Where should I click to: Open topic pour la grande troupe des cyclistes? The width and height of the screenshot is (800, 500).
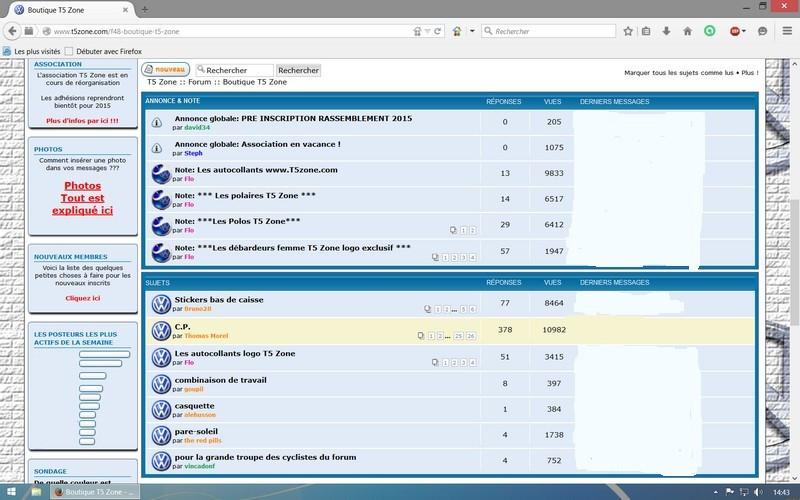(265, 457)
